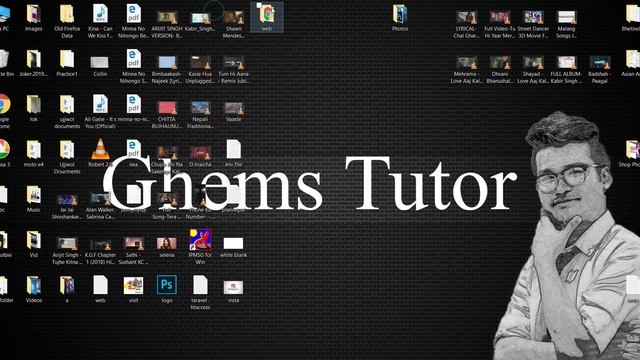Image resolution: width=640 pixels, height=360 pixels.
Task: Select the Malang Songs video file
Action: click(x=567, y=17)
